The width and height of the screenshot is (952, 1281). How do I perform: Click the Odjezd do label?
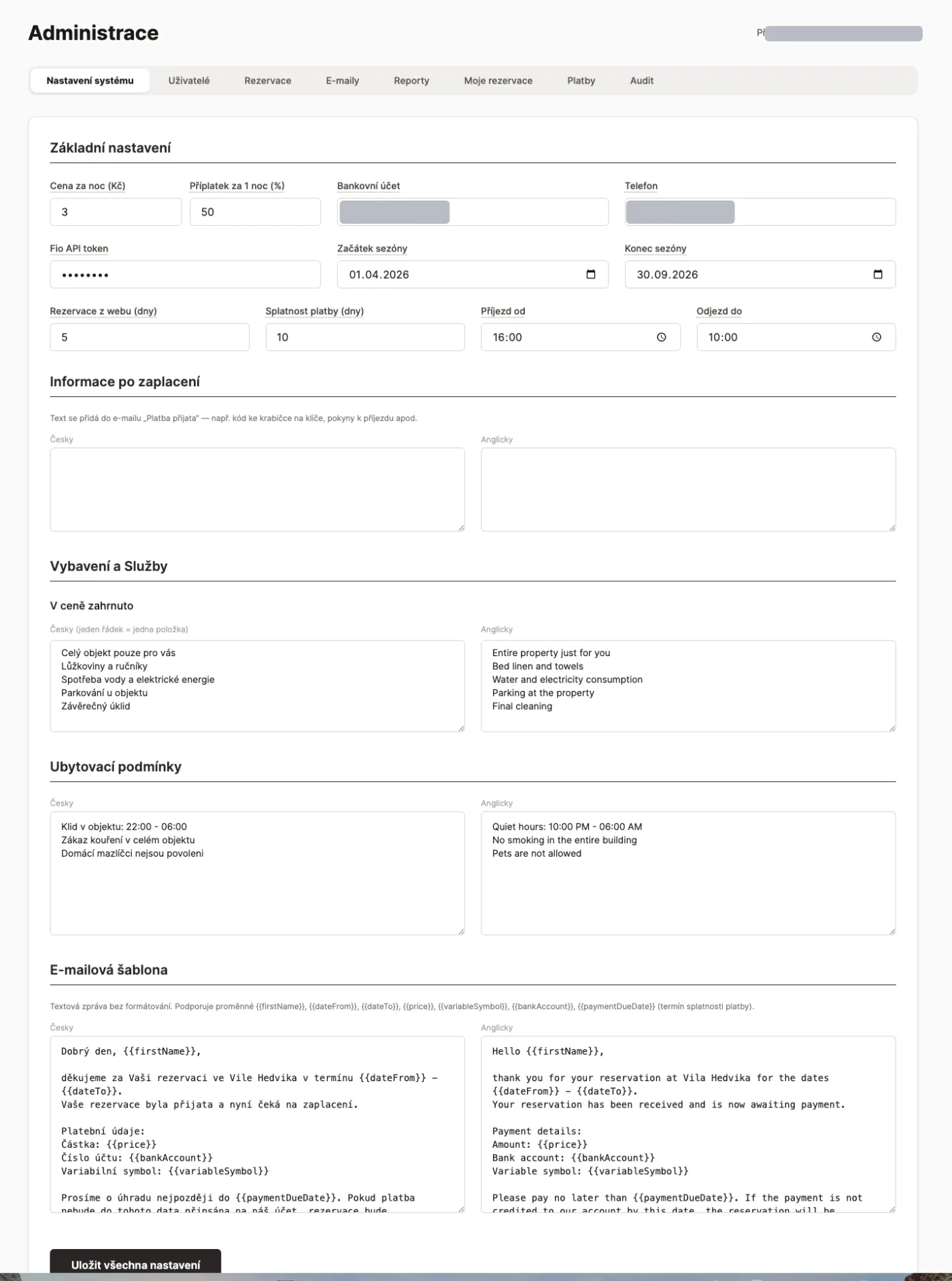coord(719,311)
